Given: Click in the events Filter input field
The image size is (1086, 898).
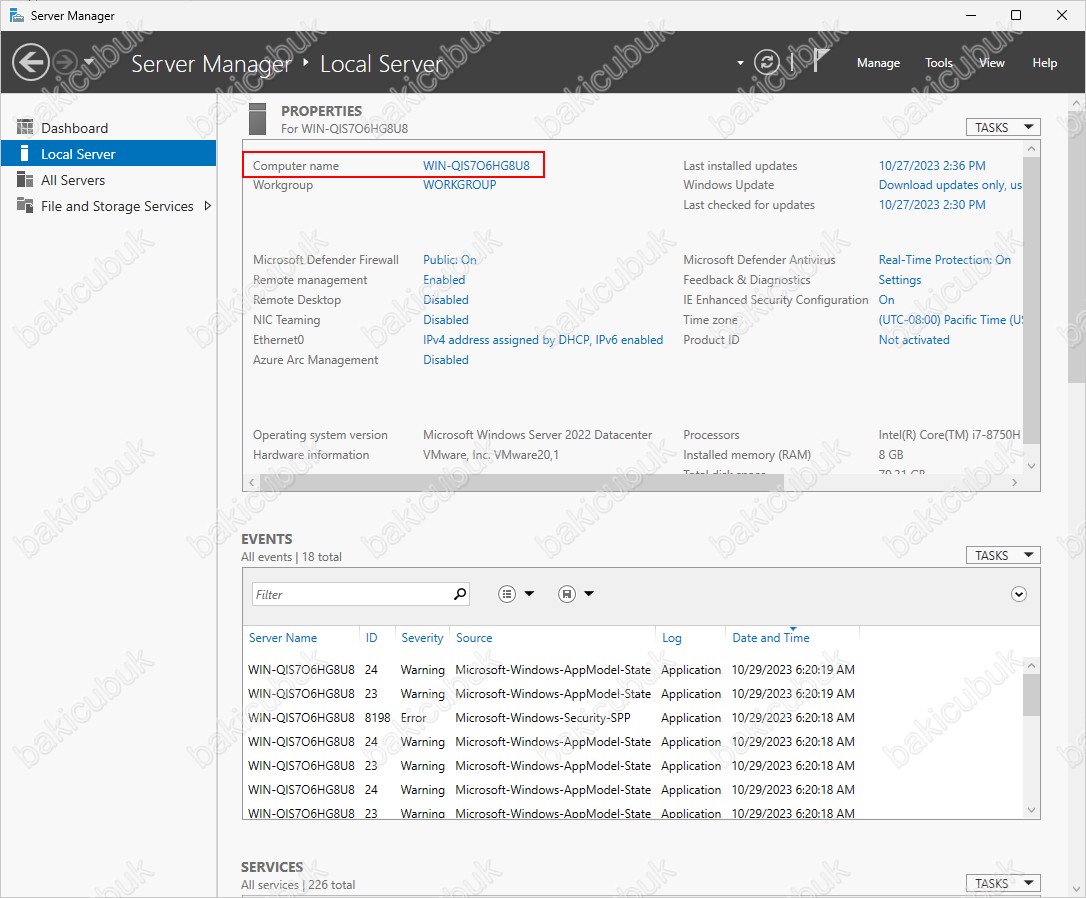Looking at the screenshot, I should coord(350,594).
